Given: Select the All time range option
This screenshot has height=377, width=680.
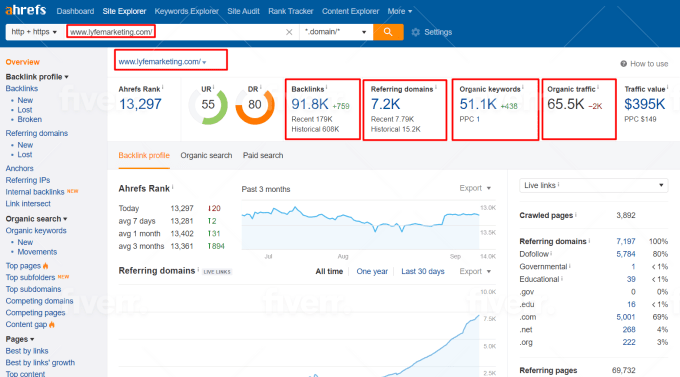Looking at the screenshot, I should coord(329,272).
